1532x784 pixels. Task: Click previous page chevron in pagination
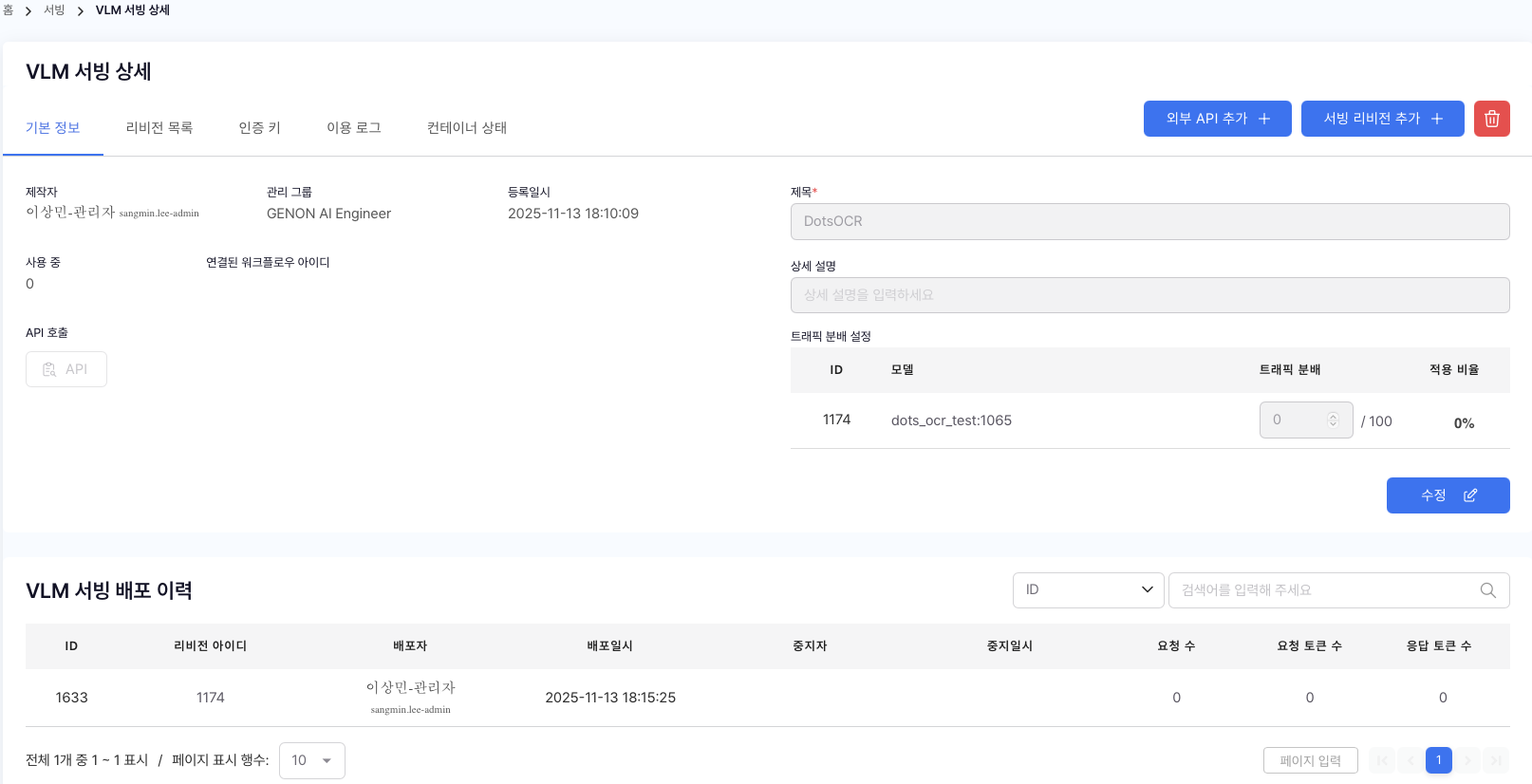(1411, 760)
